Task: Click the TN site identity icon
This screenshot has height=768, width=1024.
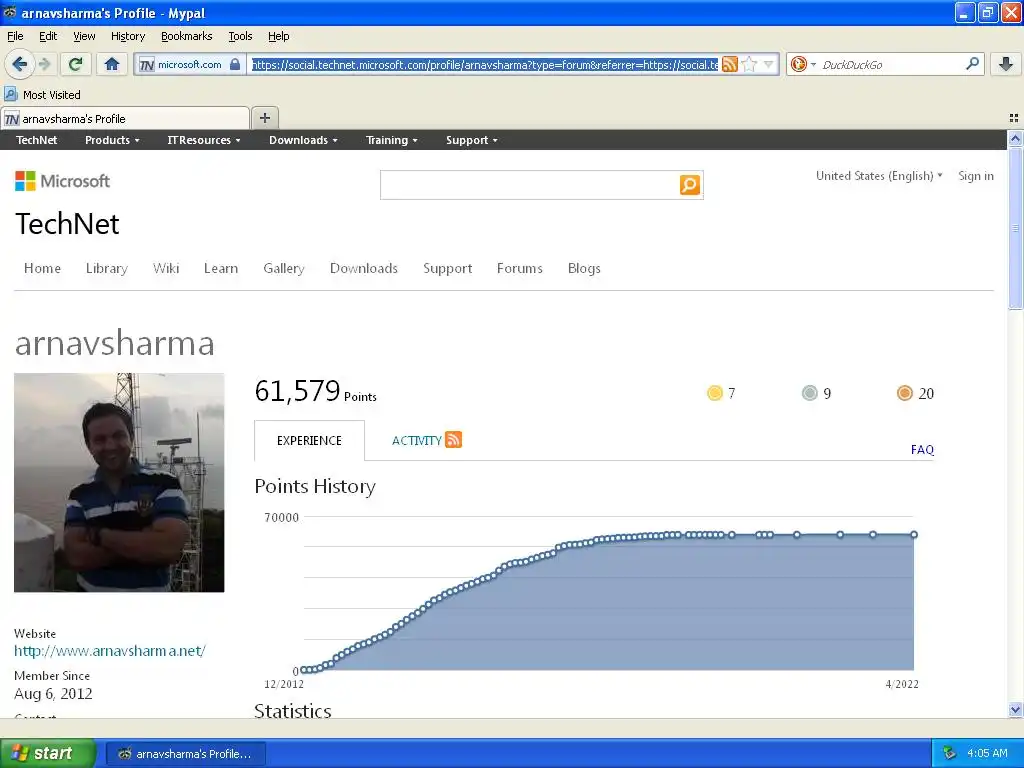Action: [x=146, y=64]
